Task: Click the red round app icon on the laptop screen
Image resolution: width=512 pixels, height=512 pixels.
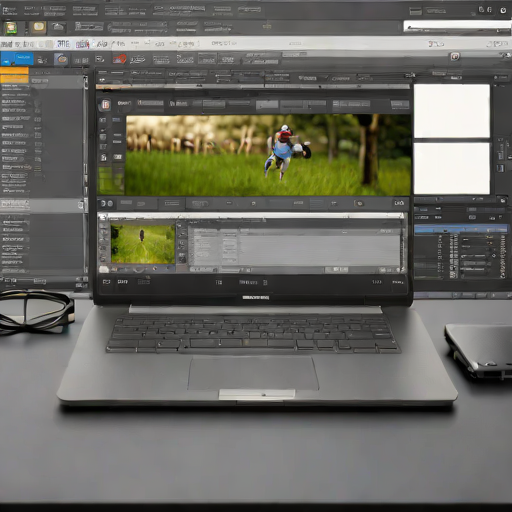Action: click(105, 105)
